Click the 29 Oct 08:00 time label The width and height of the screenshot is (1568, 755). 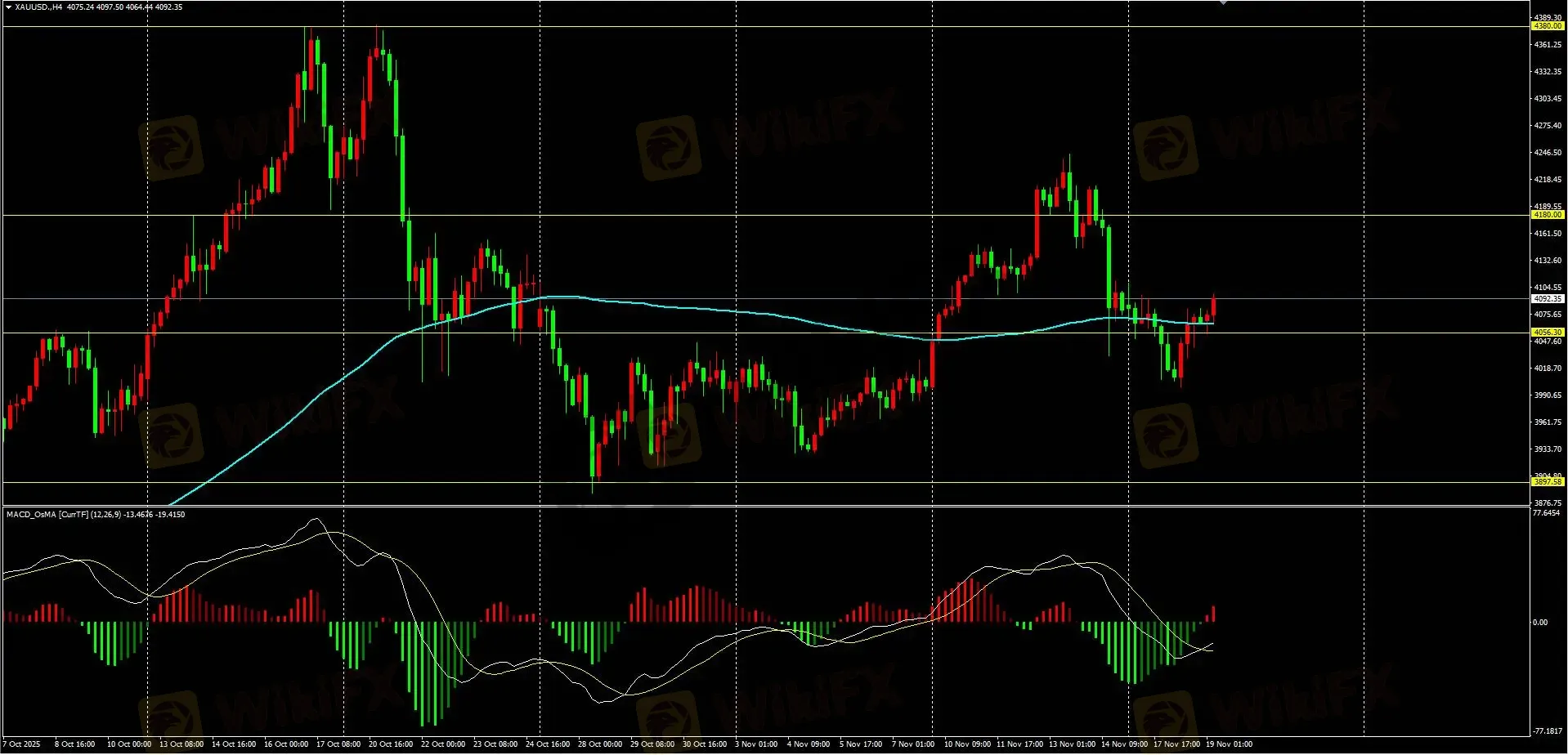652,744
